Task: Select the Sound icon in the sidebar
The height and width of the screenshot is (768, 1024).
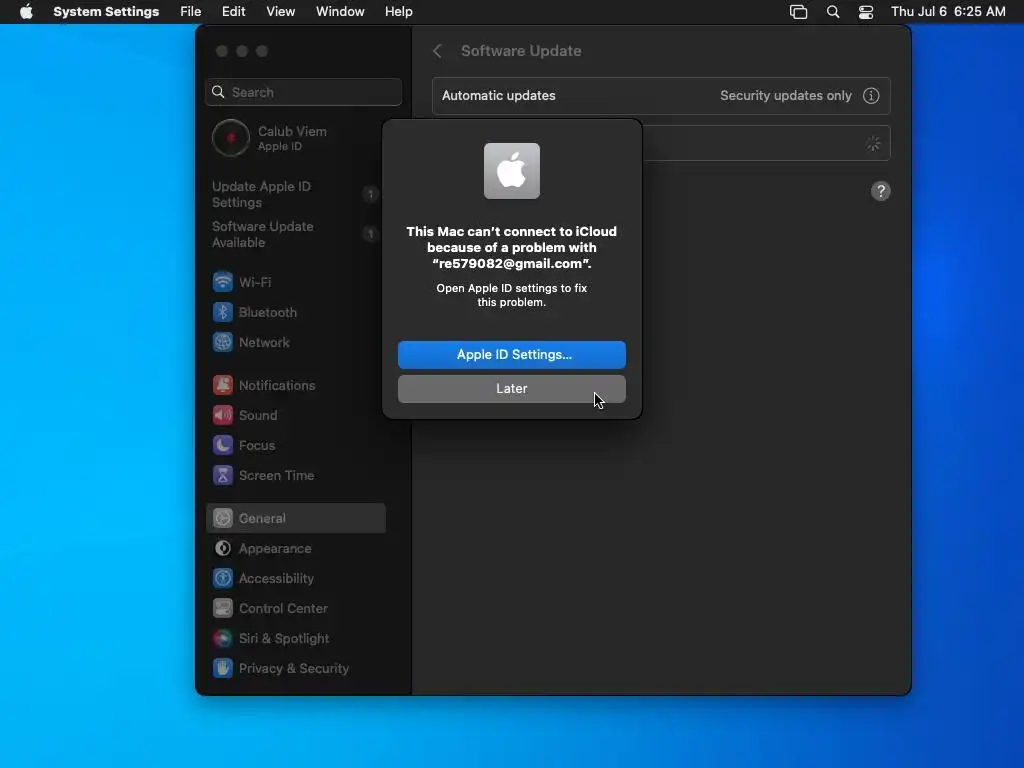Action: (x=223, y=415)
